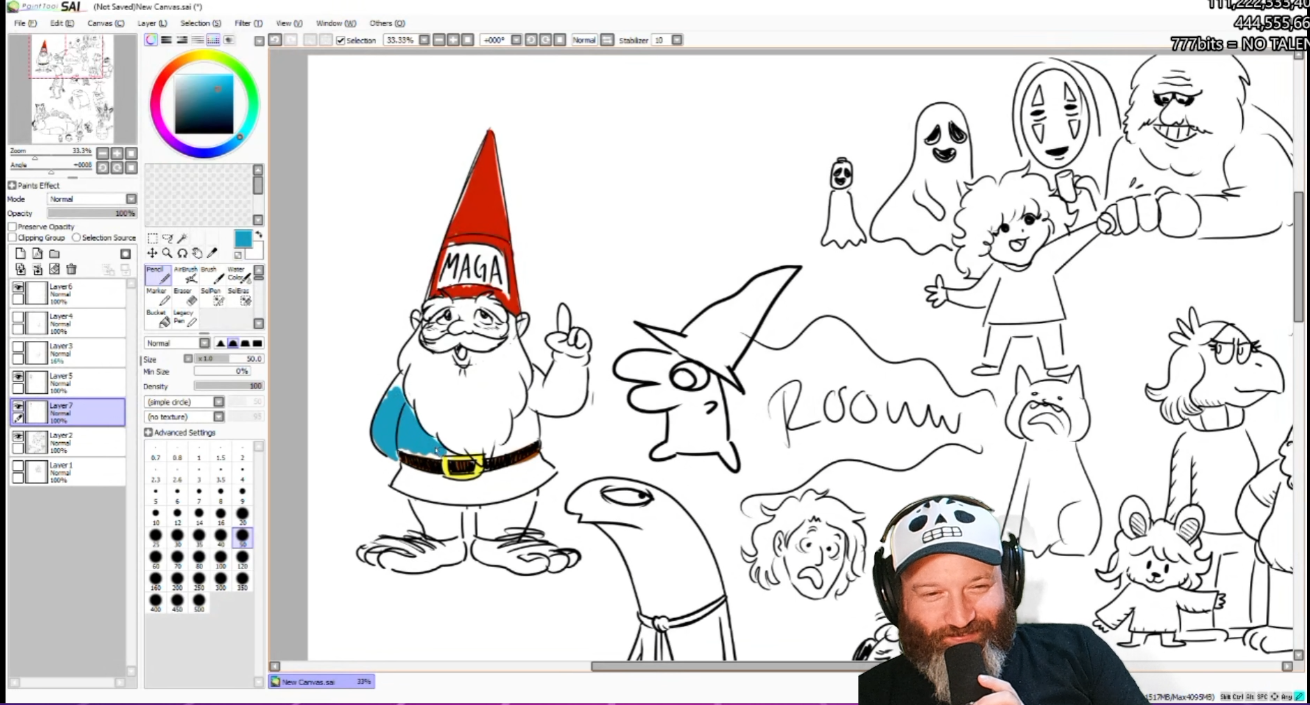
Task: Open the Filter menu
Action: tap(249, 23)
